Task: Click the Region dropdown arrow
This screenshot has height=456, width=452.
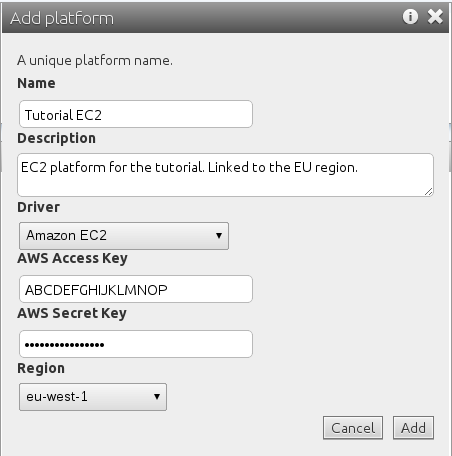Action: [157, 397]
